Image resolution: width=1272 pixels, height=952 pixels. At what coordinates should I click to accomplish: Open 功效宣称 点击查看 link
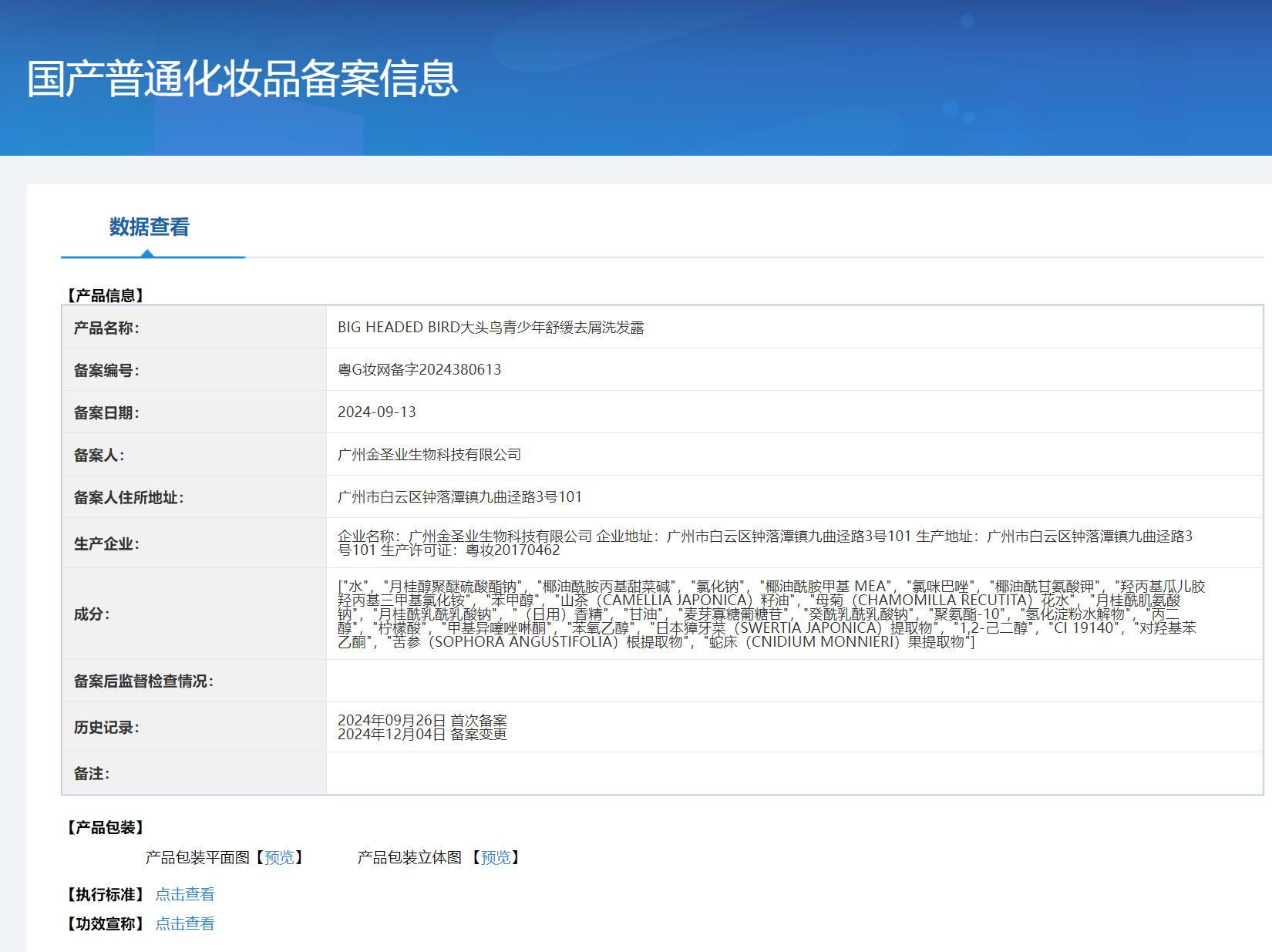coord(185,923)
